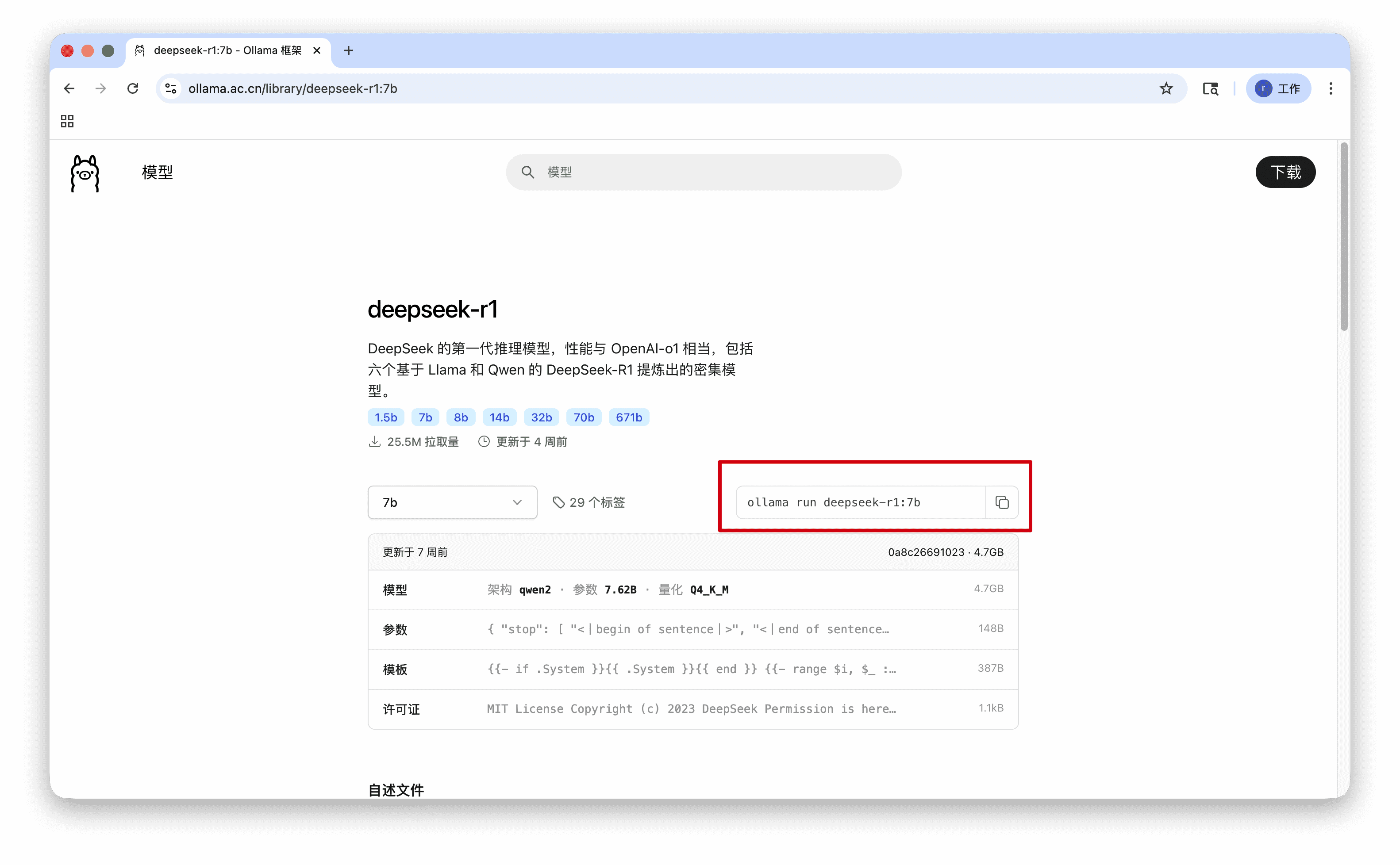
Task: Reload the current page
Action: click(133, 89)
